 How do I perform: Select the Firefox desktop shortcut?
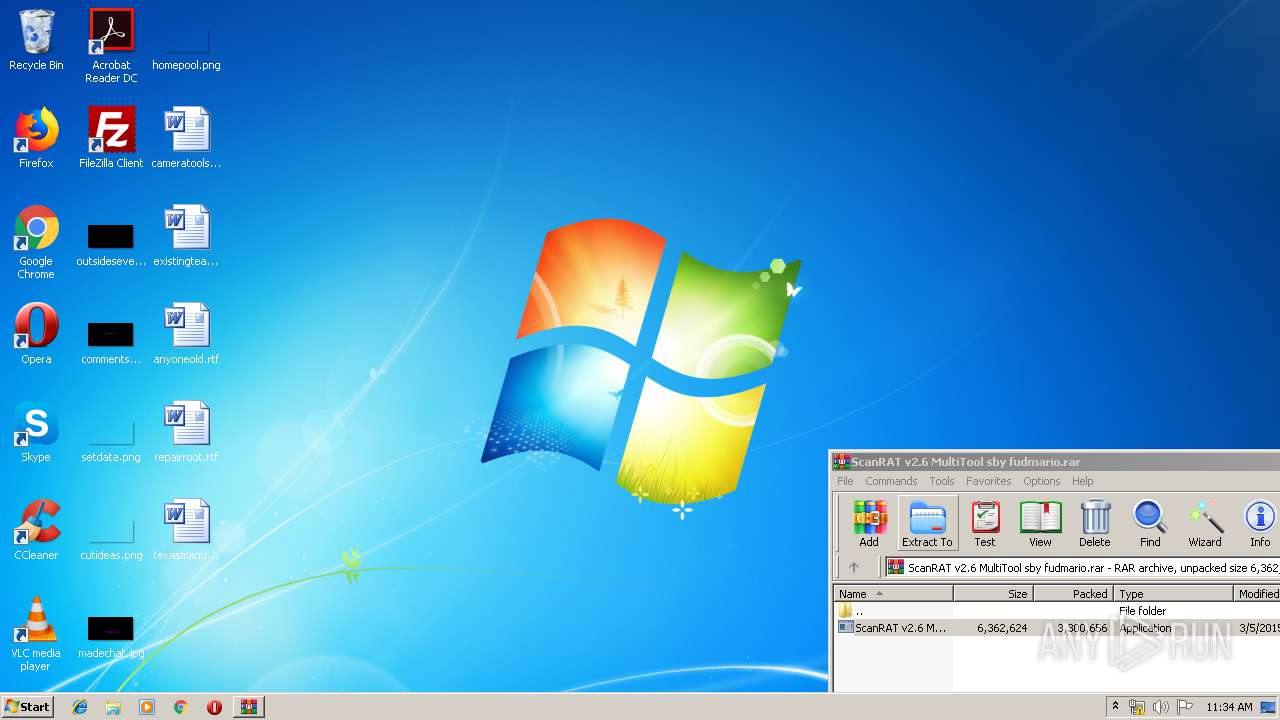click(x=36, y=138)
